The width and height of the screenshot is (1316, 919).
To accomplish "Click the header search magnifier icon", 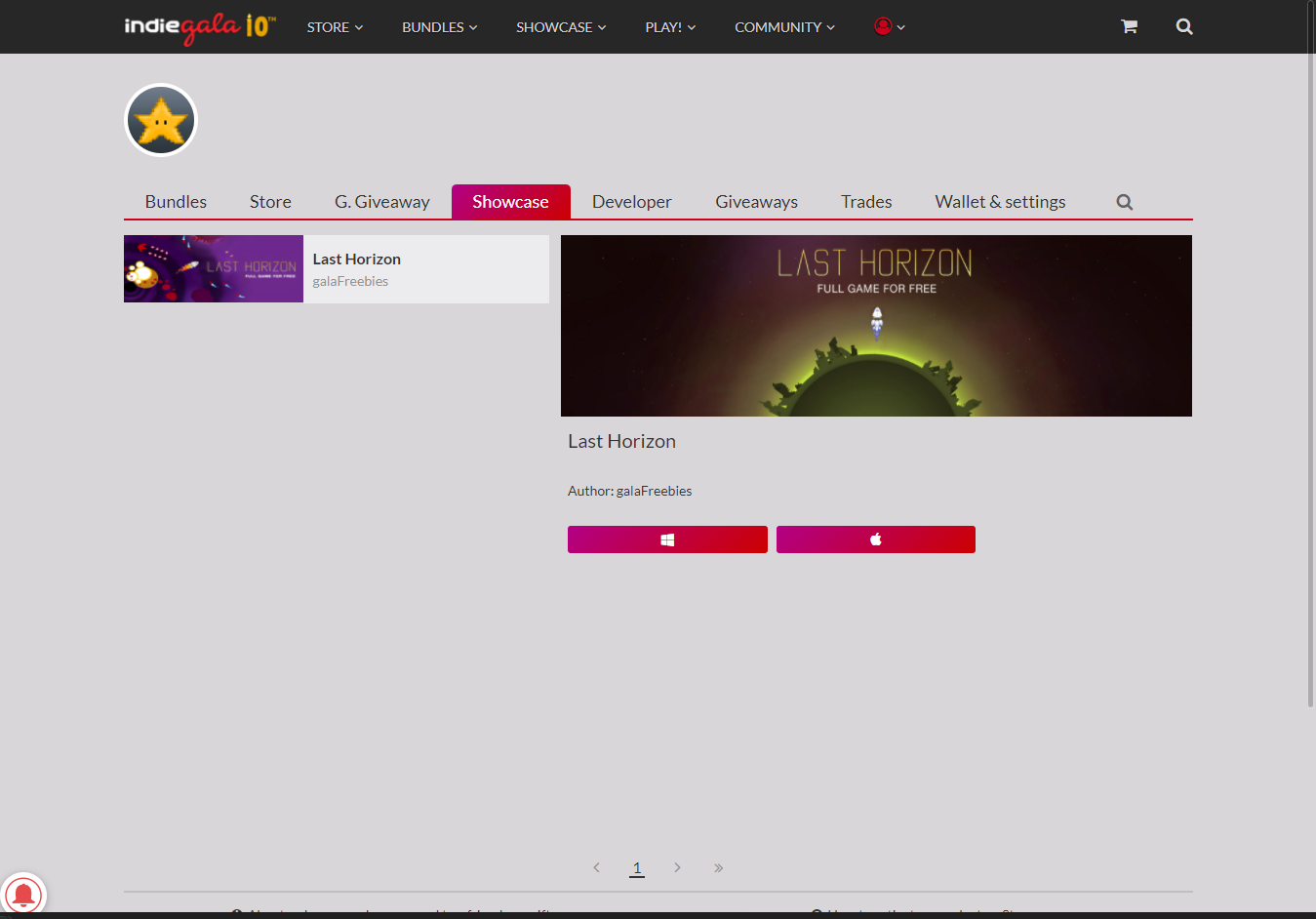I will pos(1184,26).
